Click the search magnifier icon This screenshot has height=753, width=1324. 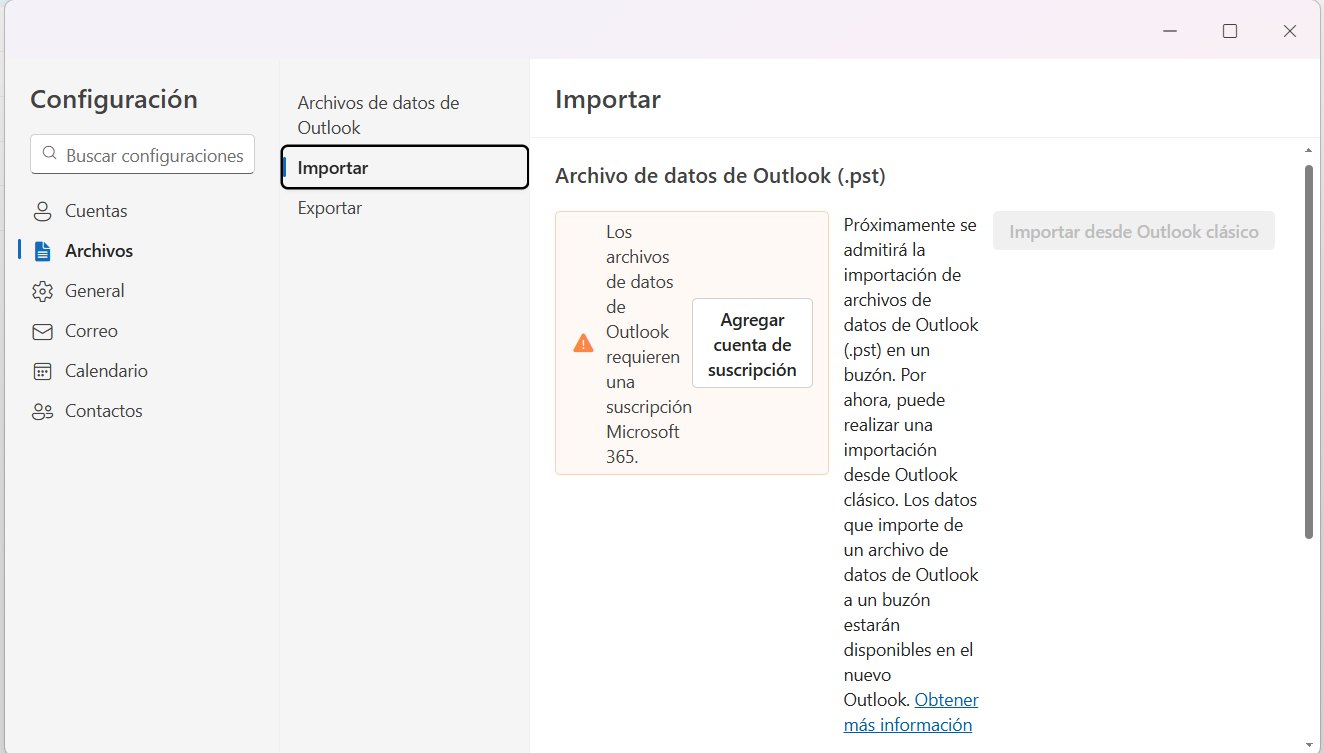click(50, 154)
